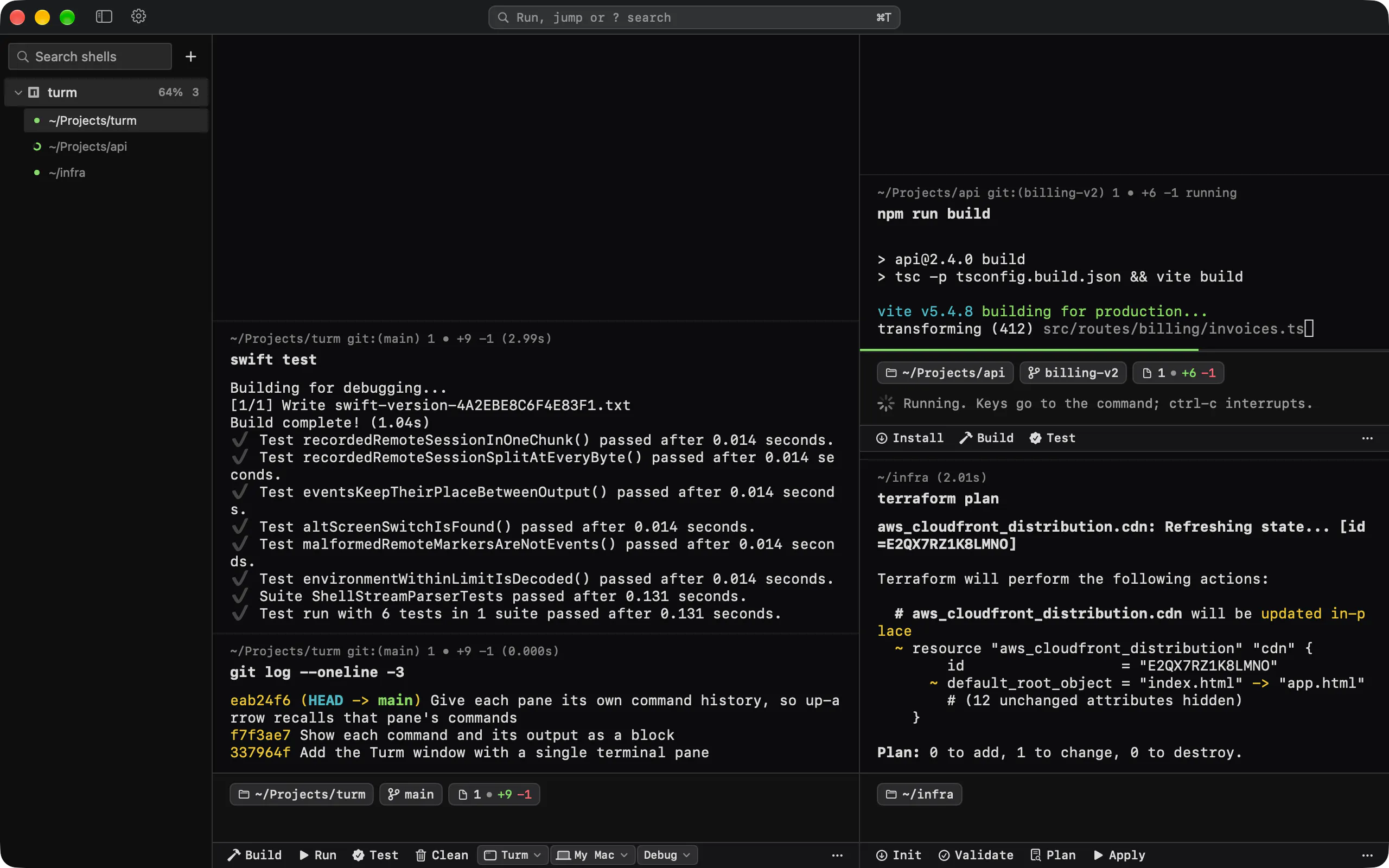Select ~/Projects/api shell in sidebar
The height and width of the screenshot is (868, 1389).
[x=116, y=146]
